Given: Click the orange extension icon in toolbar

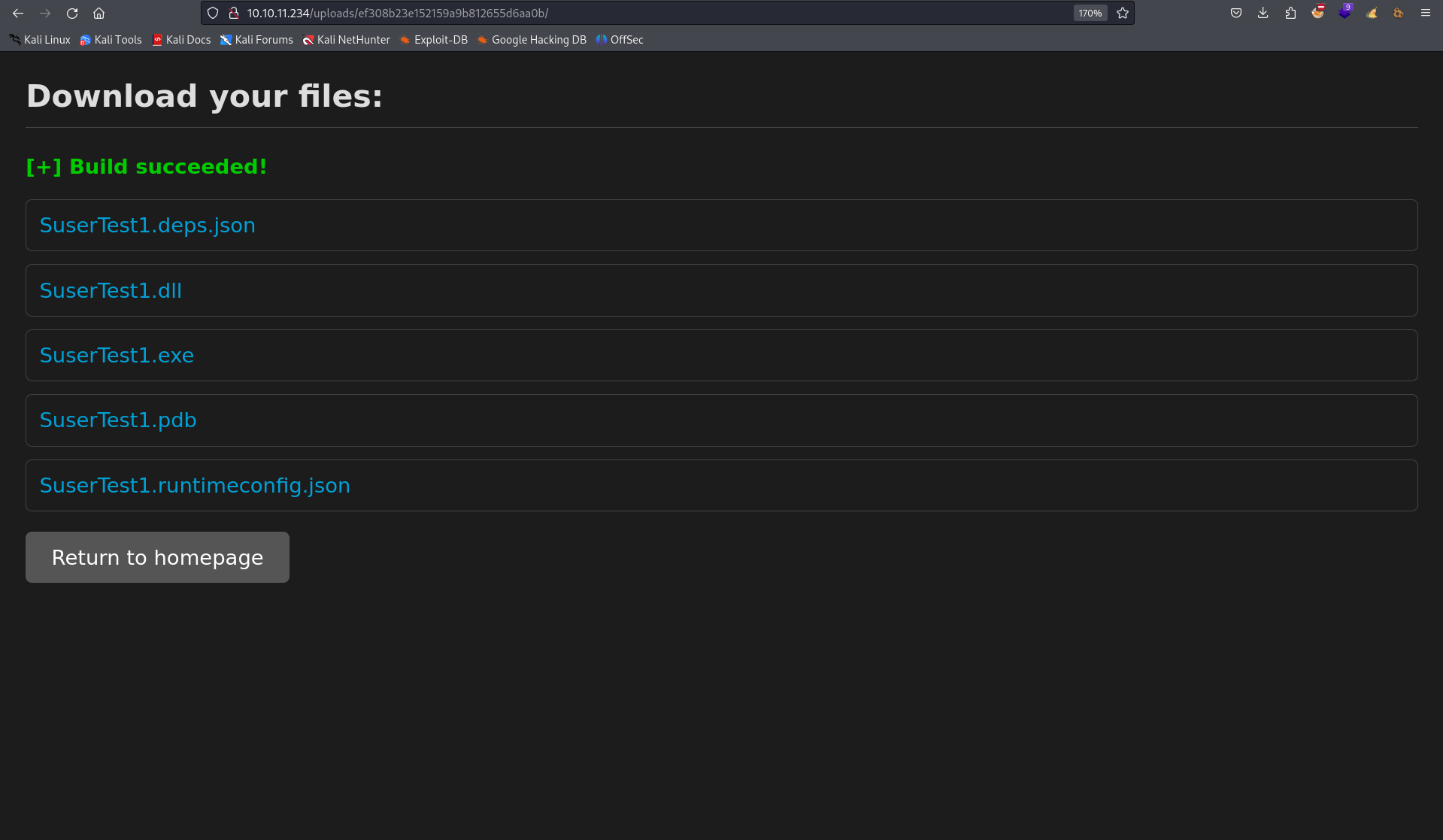Looking at the screenshot, I should tap(1399, 13).
